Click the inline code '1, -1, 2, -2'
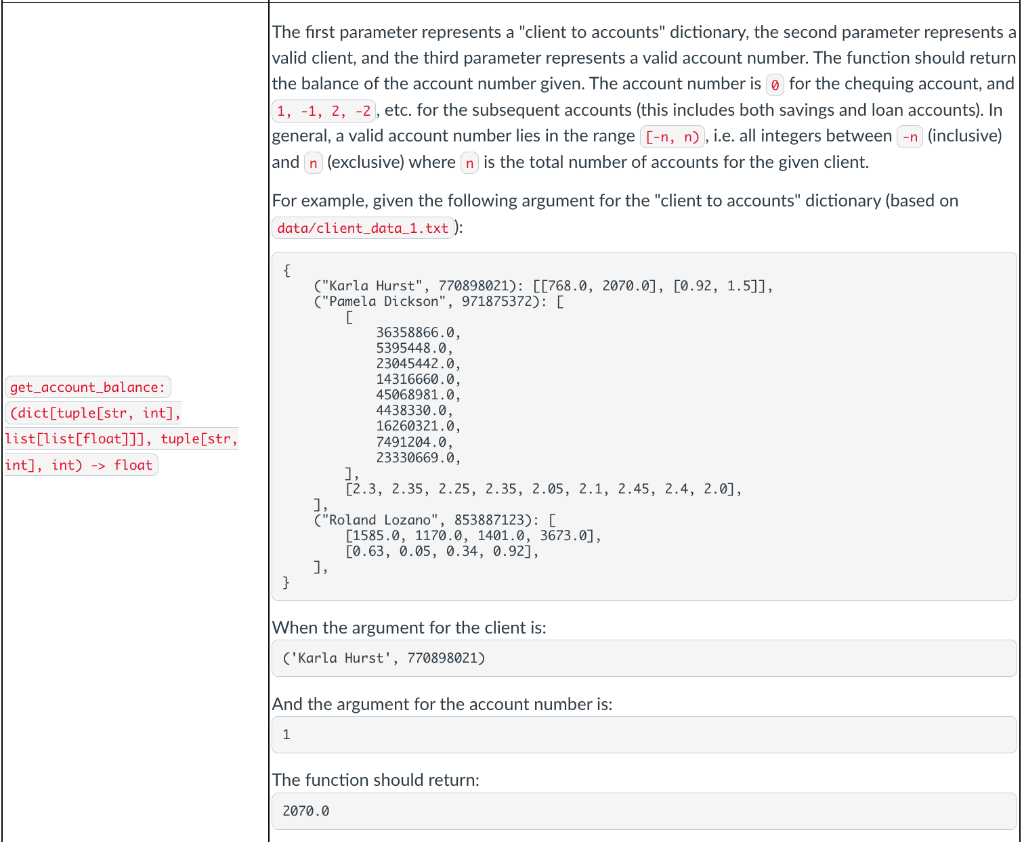Screen dimensions: 1024x842 tap(324, 110)
